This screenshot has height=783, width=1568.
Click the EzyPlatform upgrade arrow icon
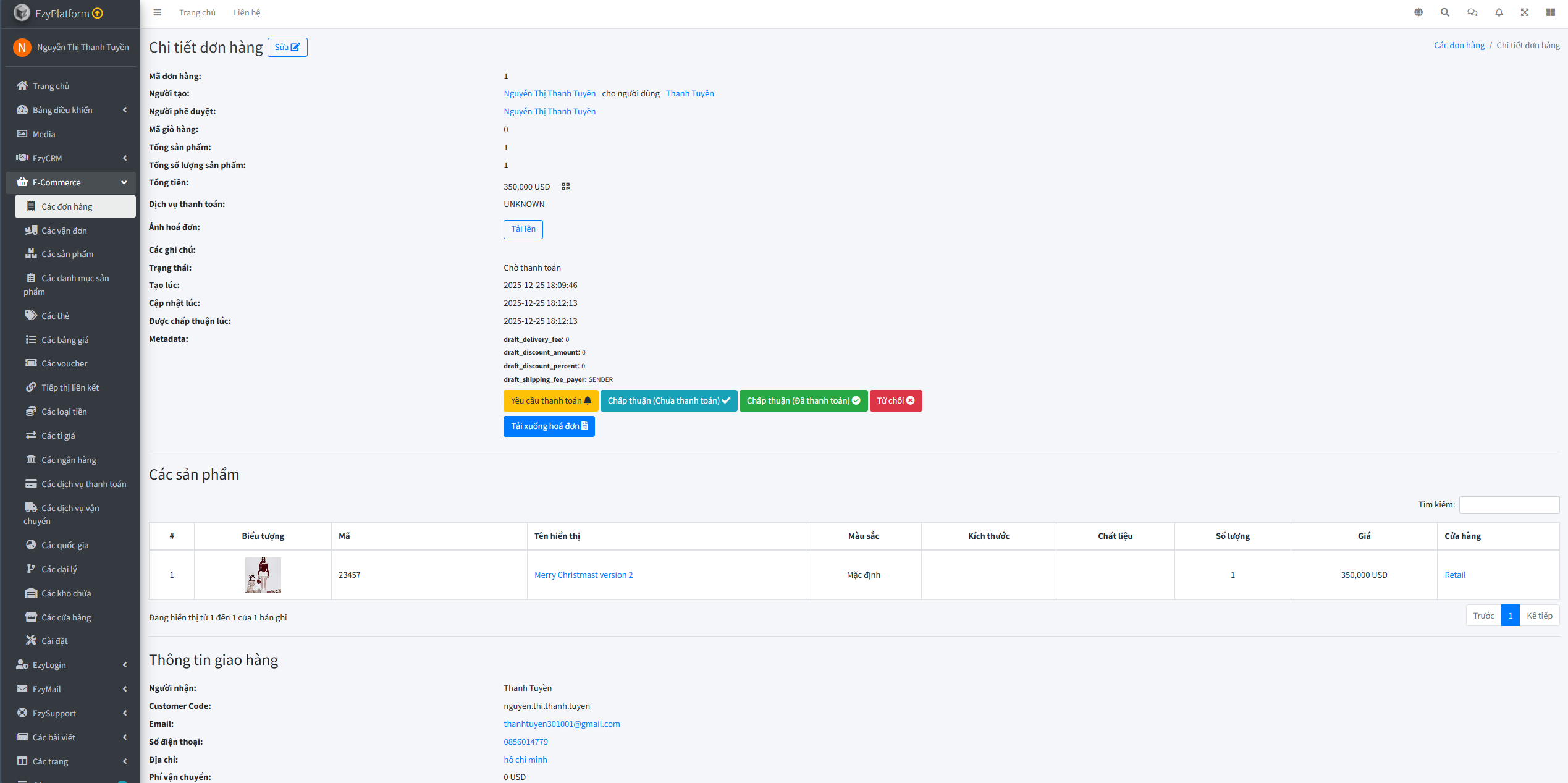point(98,13)
